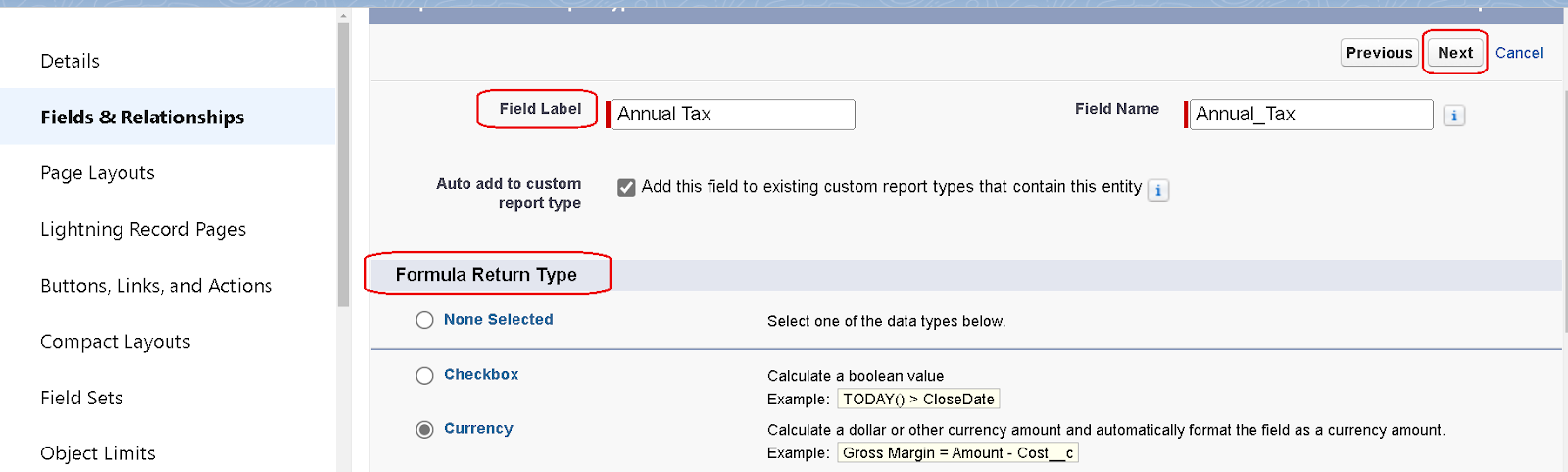Cancel the new field wizard
The width and height of the screenshot is (1568, 472).
click(x=1519, y=53)
